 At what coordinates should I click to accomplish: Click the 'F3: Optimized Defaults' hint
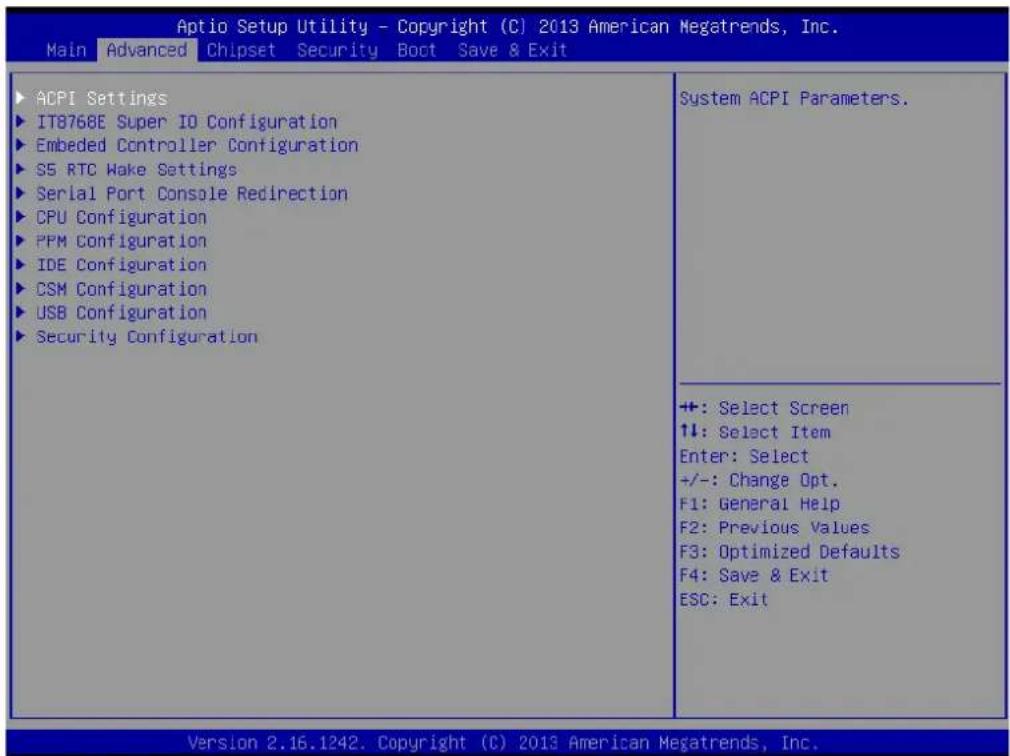pos(789,552)
